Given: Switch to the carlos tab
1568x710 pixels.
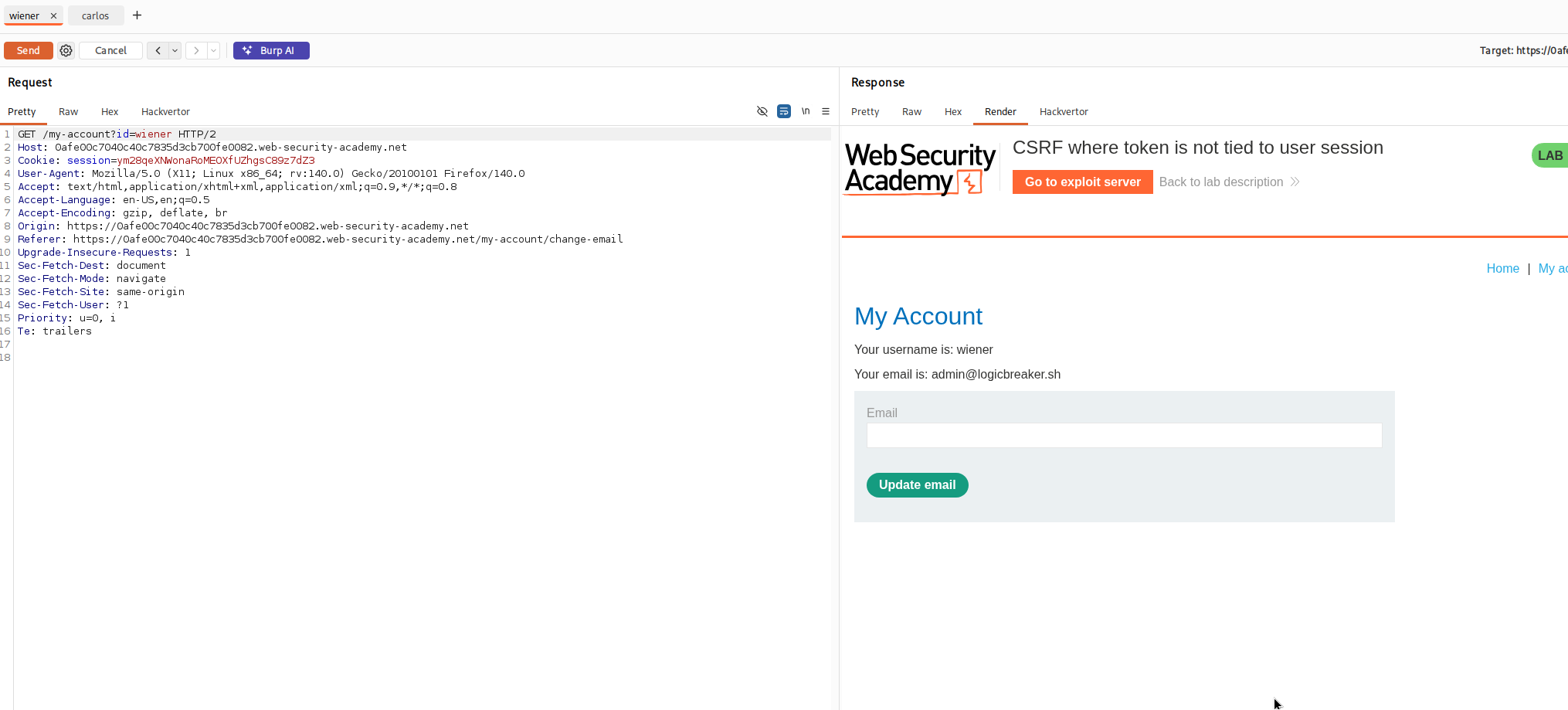Looking at the screenshot, I should 96,15.
